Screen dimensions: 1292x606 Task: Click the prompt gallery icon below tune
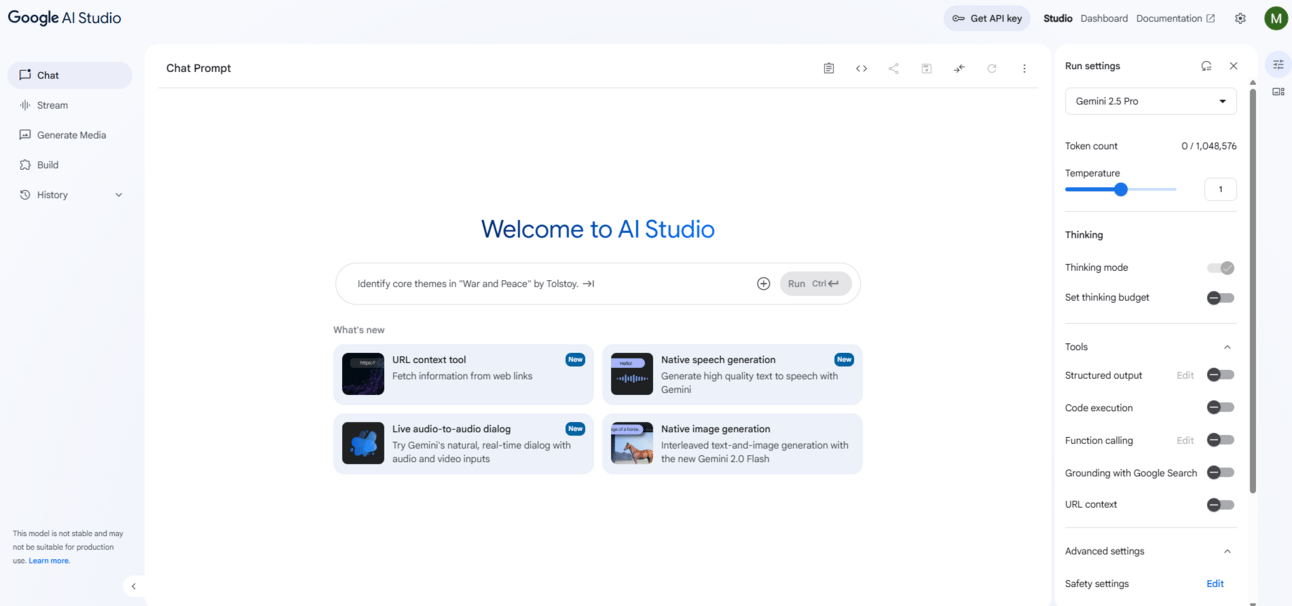(x=1278, y=91)
